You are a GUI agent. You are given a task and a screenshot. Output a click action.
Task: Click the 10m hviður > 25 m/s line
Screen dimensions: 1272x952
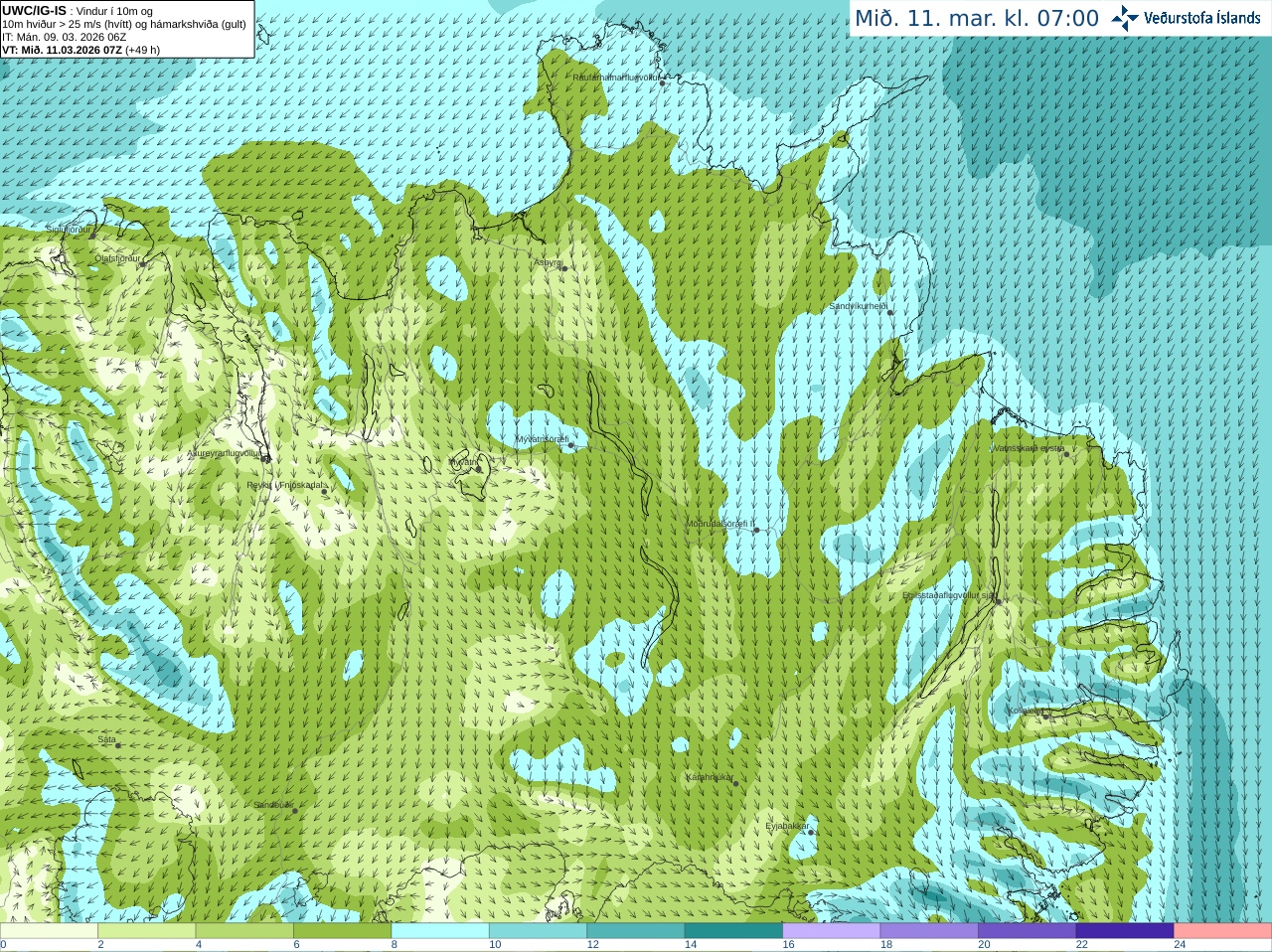[x=124, y=24]
